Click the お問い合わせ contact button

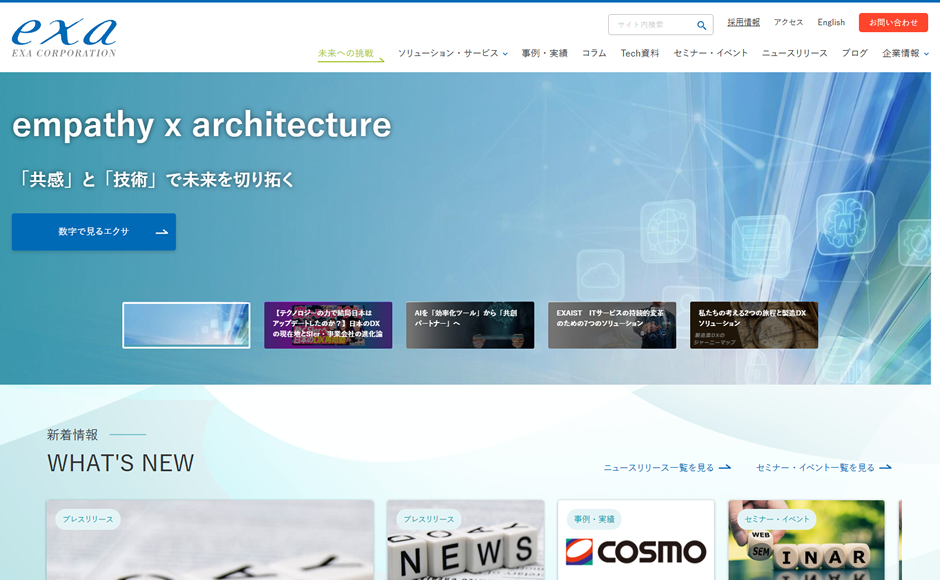tap(893, 22)
